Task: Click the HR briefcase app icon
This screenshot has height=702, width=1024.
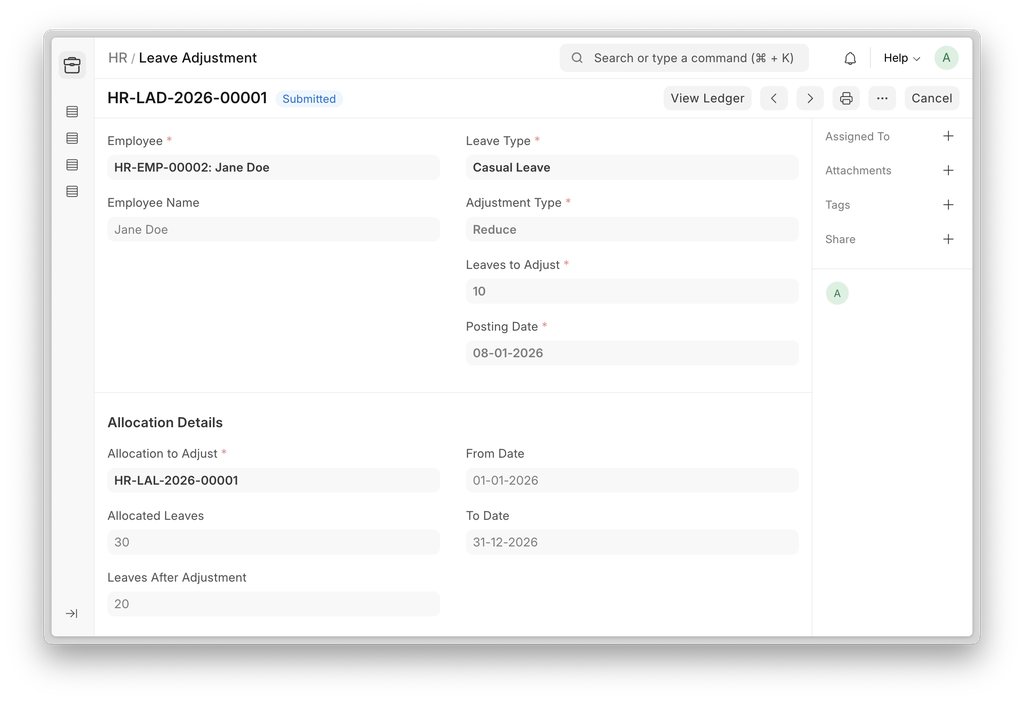Action: click(x=72, y=65)
